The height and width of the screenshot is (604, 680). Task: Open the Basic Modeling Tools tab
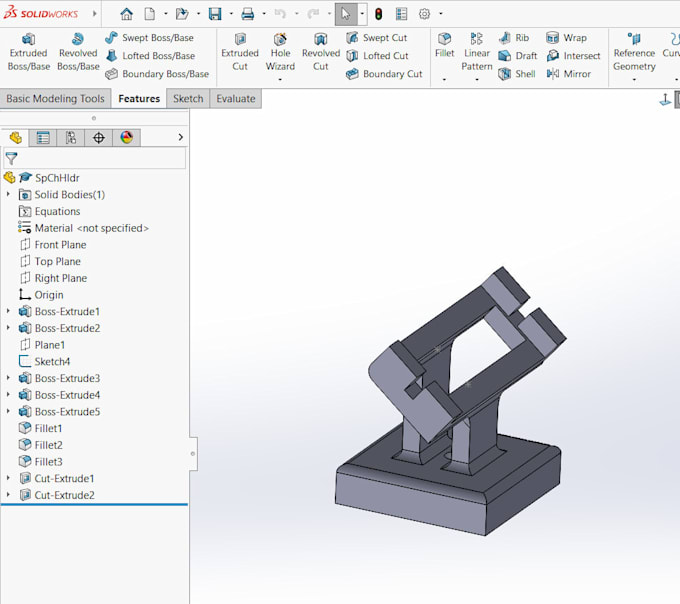[55, 98]
